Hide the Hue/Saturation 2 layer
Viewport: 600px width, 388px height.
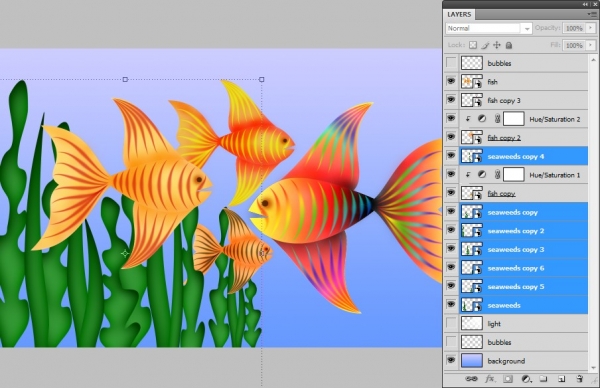[x=452, y=119]
